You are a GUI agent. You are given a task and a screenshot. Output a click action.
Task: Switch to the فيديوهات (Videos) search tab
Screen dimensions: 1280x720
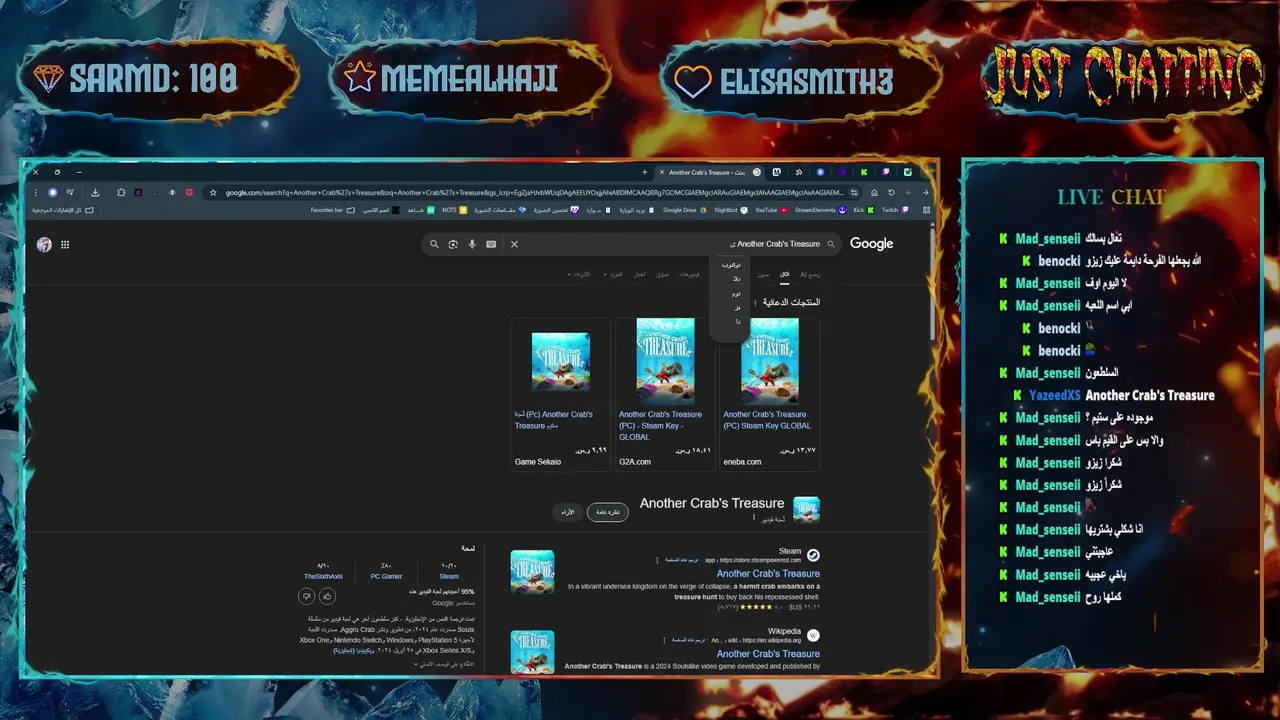coord(689,275)
